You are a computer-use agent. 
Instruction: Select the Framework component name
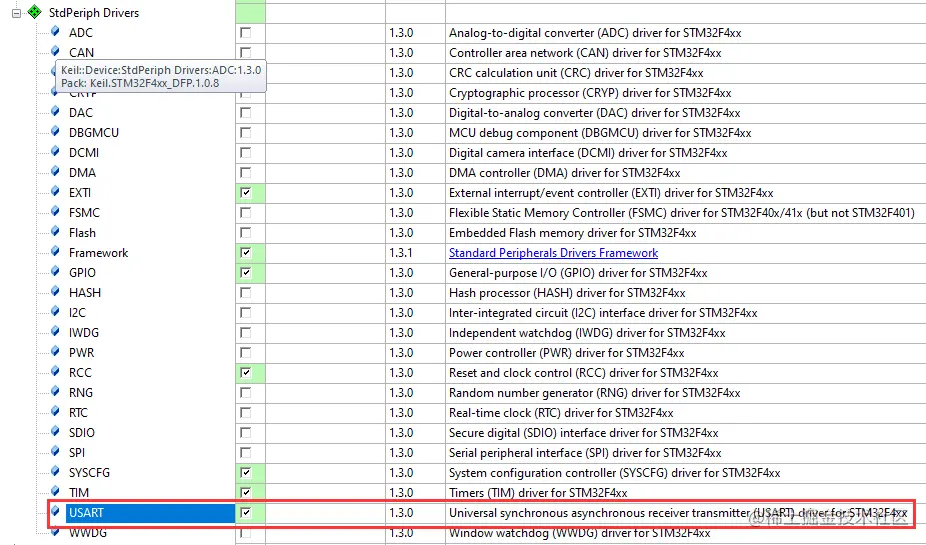[99, 253]
